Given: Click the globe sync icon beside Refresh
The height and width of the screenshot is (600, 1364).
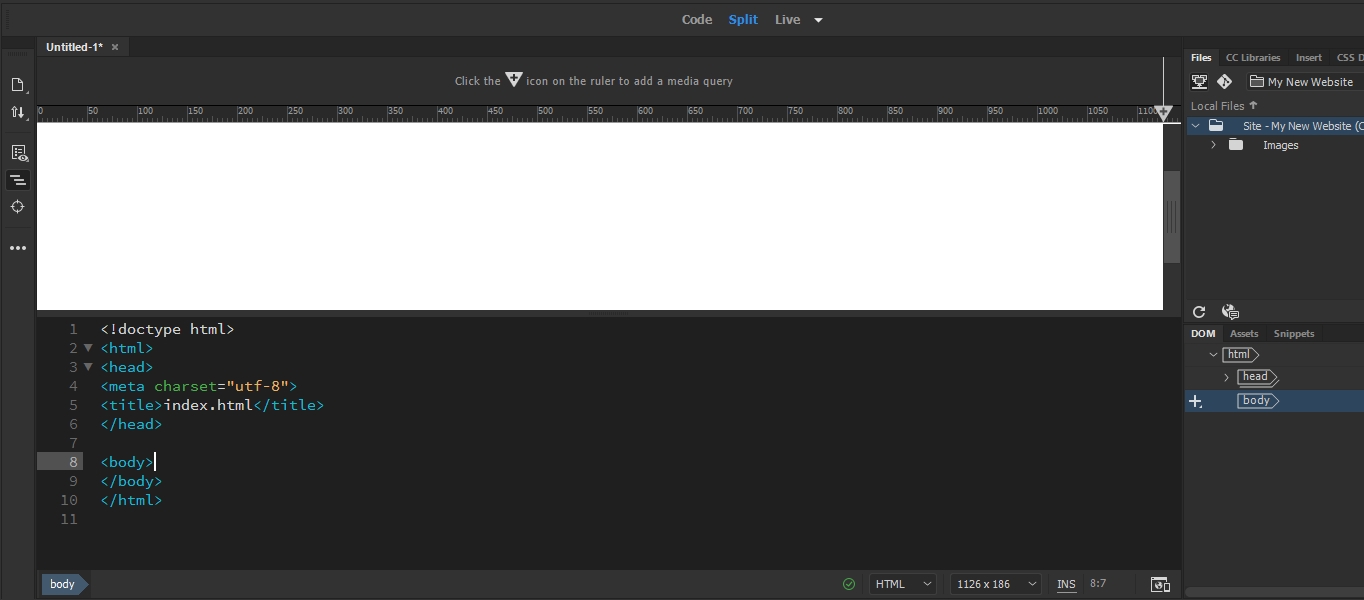Looking at the screenshot, I should 1231,312.
